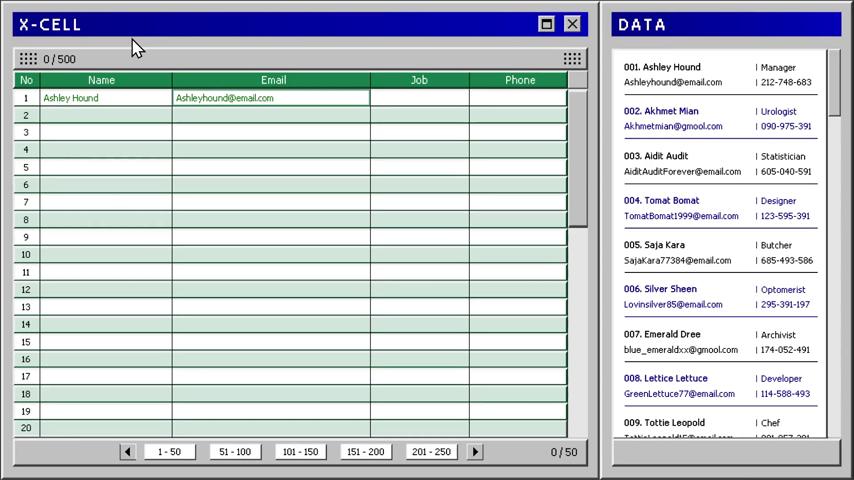This screenshot has height=480, width=854.
Task: Maximize the X-CELL window
Action: [546, 24]
